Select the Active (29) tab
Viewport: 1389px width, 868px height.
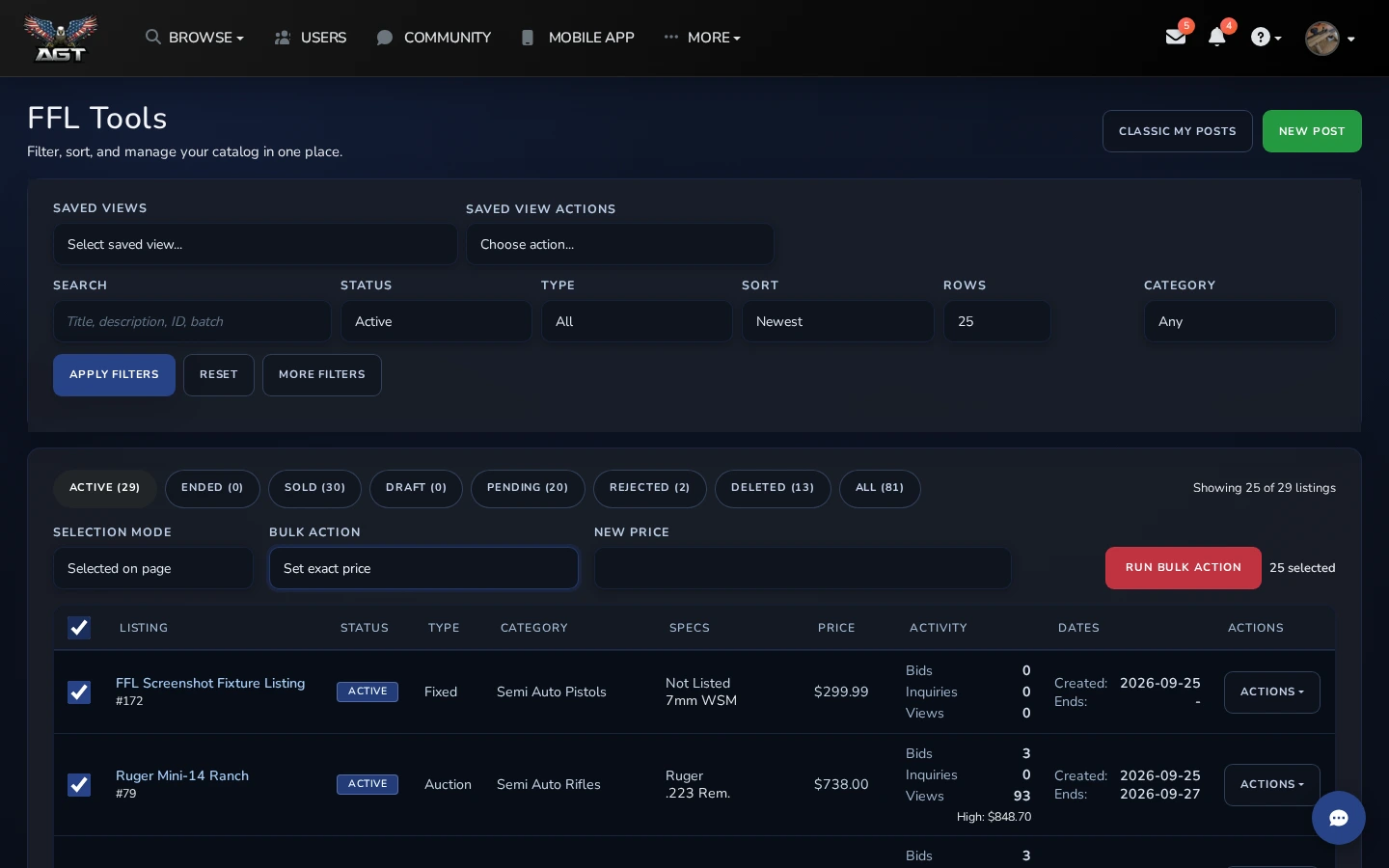104,488
